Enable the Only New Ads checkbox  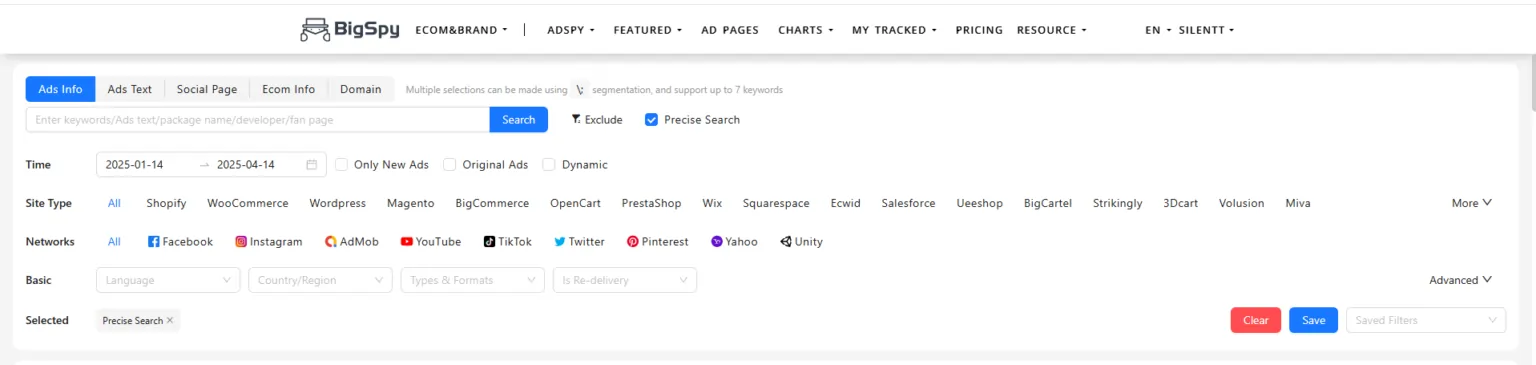[x=341, y=165]
